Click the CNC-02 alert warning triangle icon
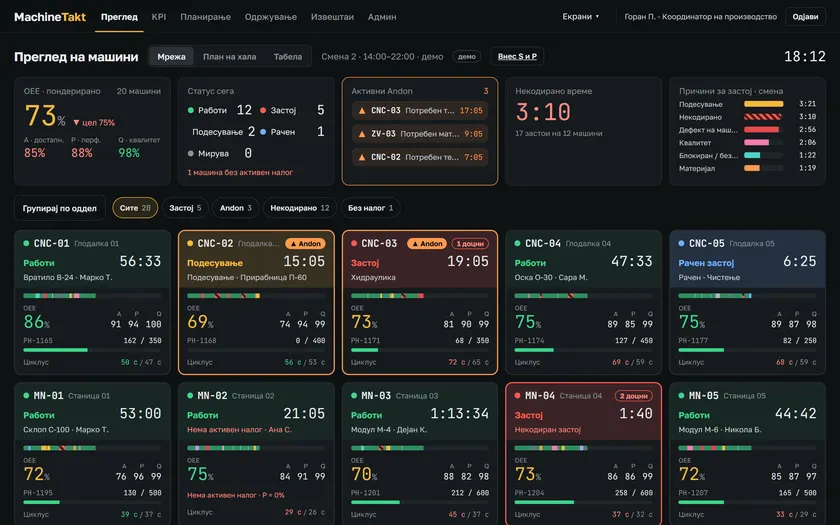Image resolution: width=840 pixels, height=525 pixels. pyautogui.click(x=362, y=157)
